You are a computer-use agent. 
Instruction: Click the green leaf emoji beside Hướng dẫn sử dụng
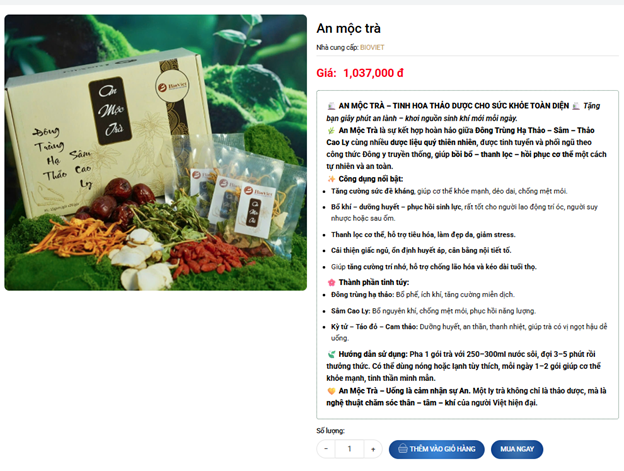pyautogui.click(x=331, y=354)
